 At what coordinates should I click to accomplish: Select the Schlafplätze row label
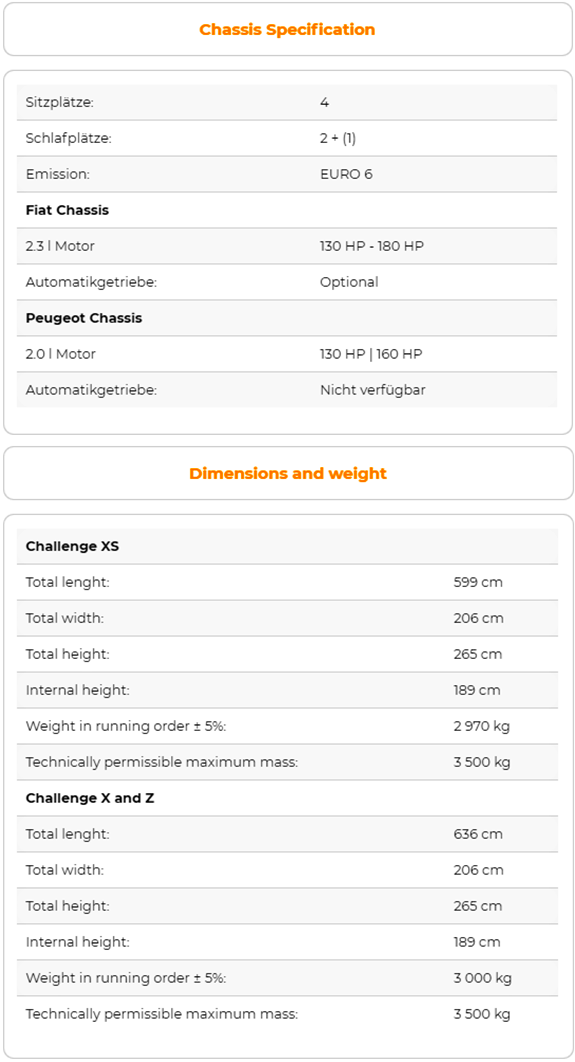pos(68,138)
